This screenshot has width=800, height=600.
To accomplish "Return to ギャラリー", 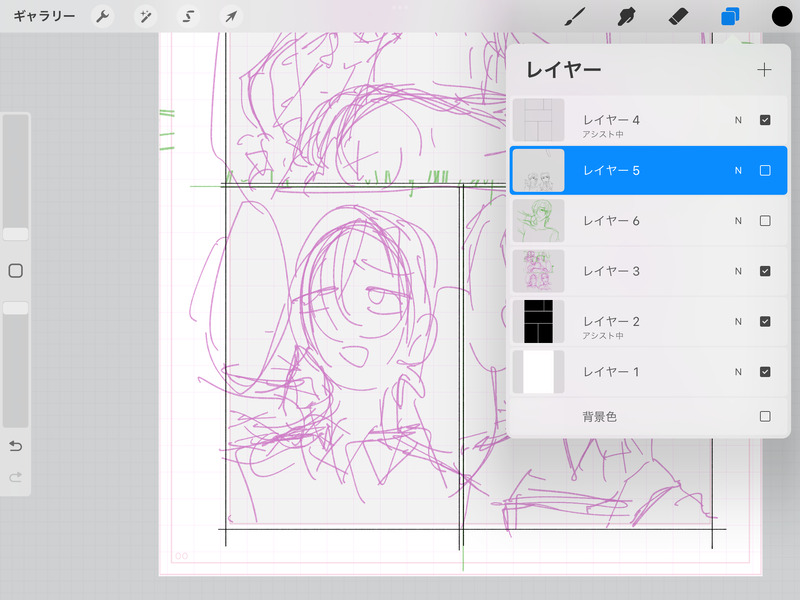I will (44, 16).
